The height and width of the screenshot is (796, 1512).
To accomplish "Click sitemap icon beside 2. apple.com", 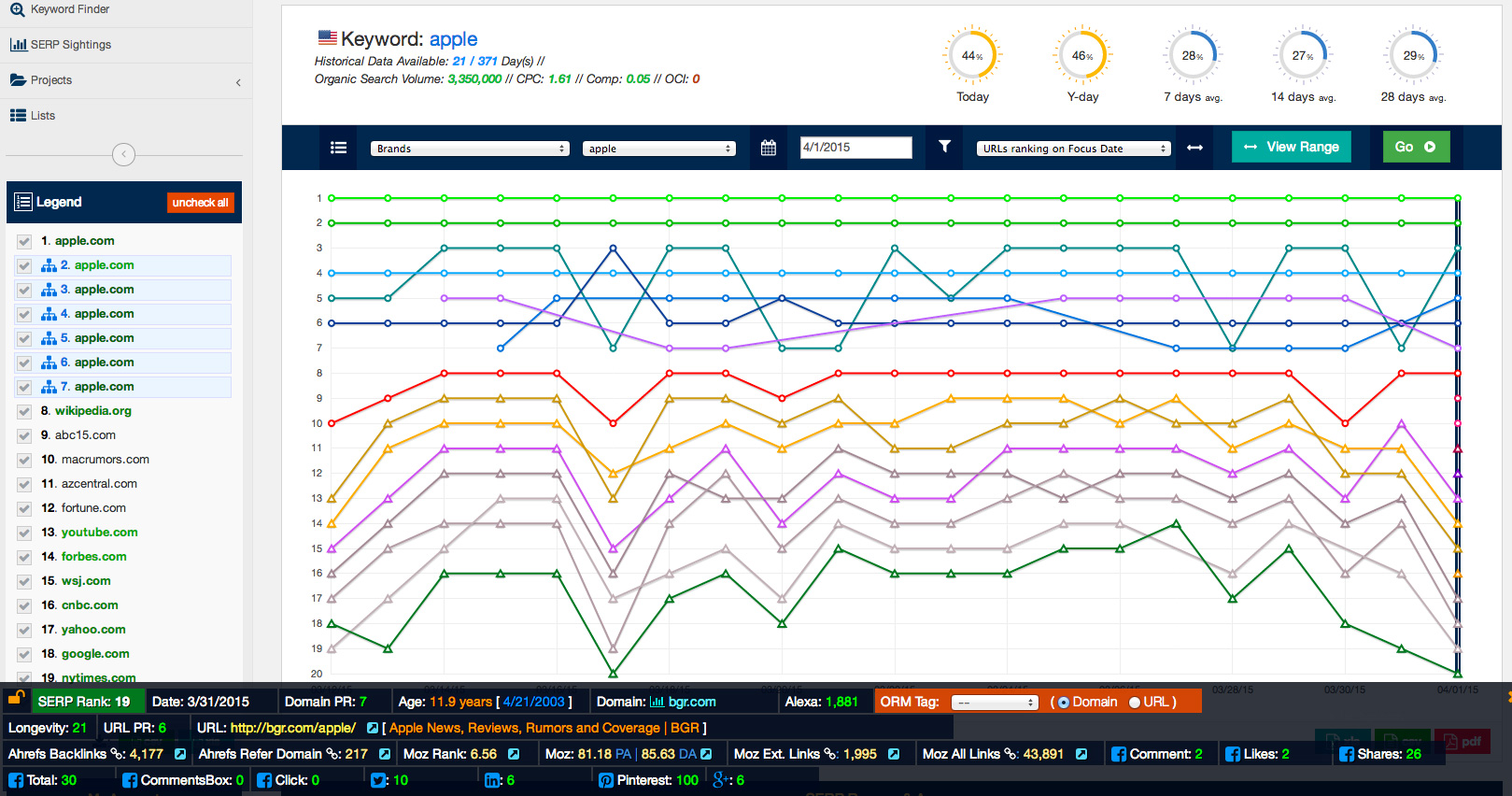I will pyautogui.click(x=49, y=265).
